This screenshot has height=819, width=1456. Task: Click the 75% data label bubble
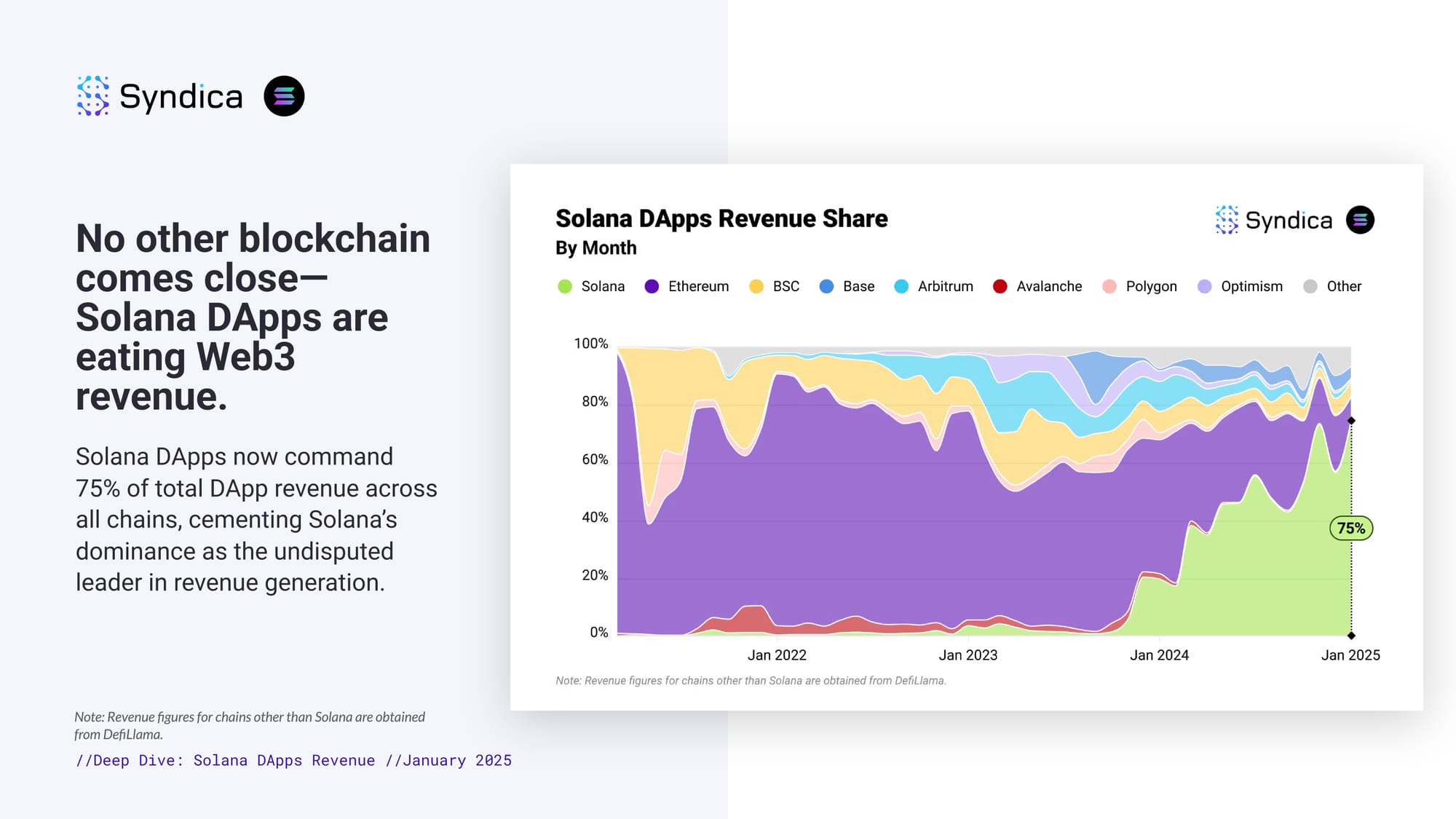tap(1351, 529)
